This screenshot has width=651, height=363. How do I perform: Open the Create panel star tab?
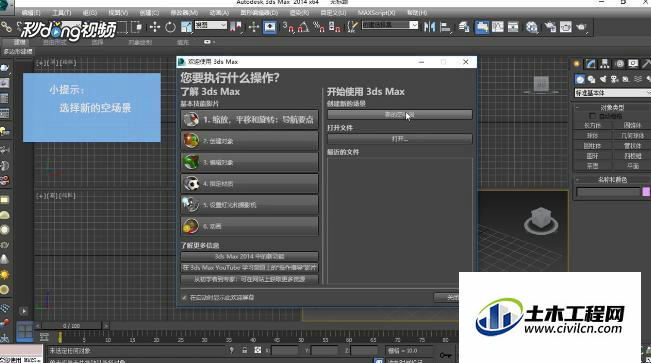coord(577,64)
